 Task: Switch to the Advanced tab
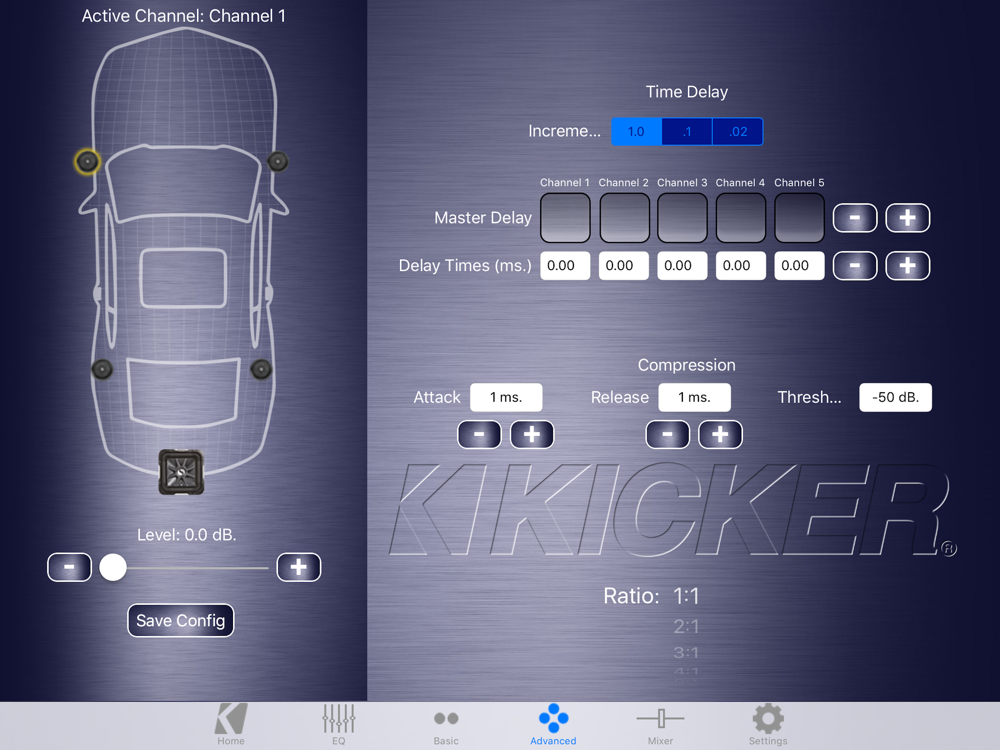pyautogui.click(x=553, y=725)
